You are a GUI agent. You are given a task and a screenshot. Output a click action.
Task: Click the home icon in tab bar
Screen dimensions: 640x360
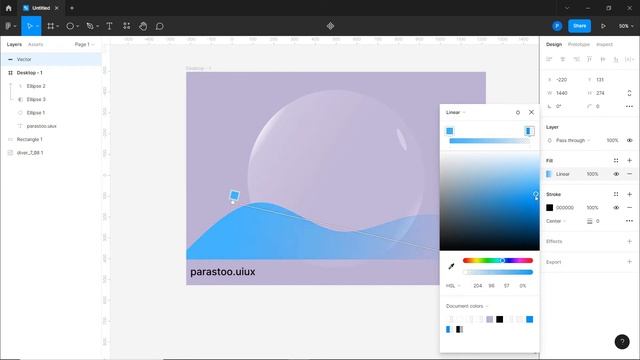pos(9,8)
